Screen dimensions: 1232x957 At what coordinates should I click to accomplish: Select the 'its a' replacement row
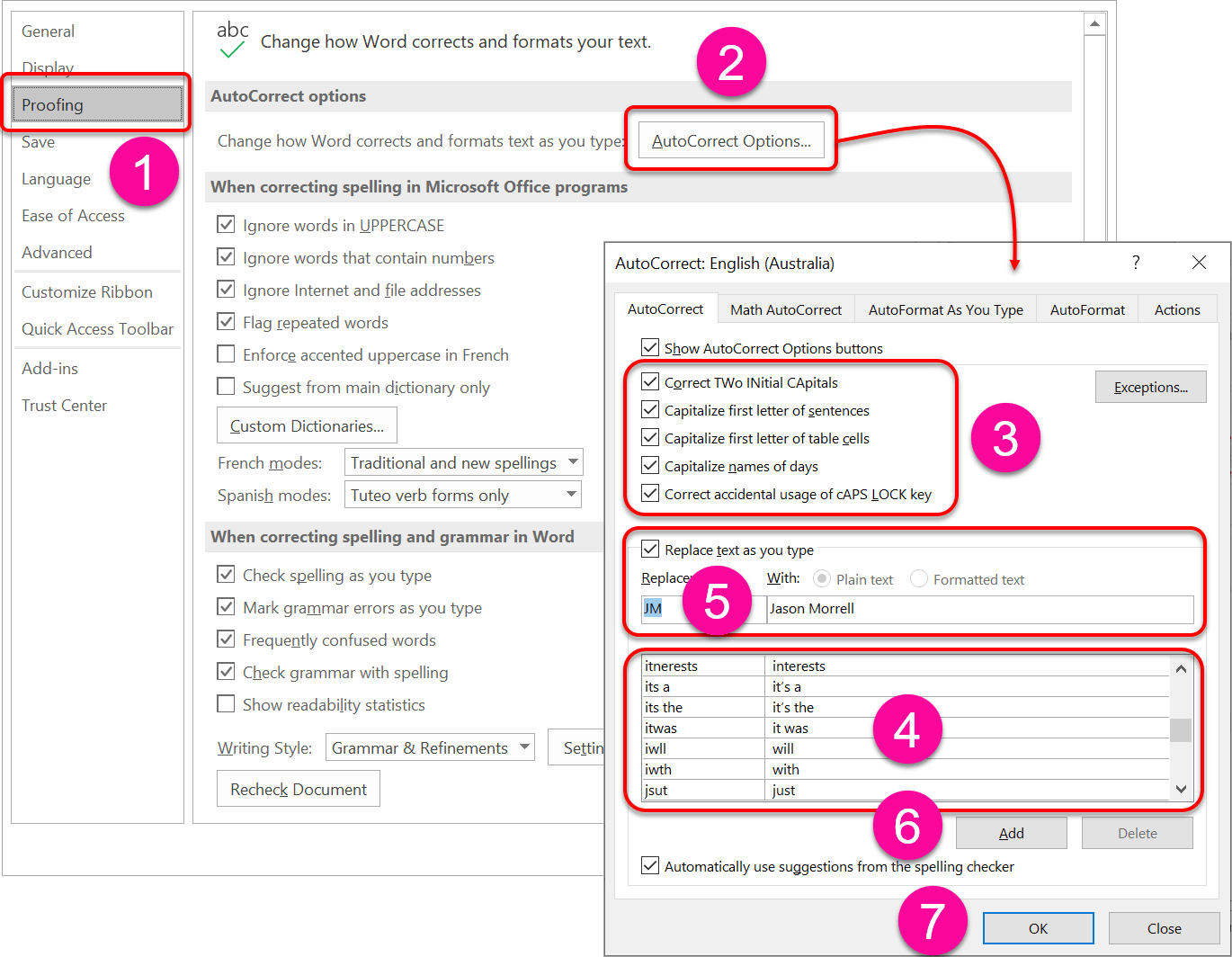pos(906,687)
